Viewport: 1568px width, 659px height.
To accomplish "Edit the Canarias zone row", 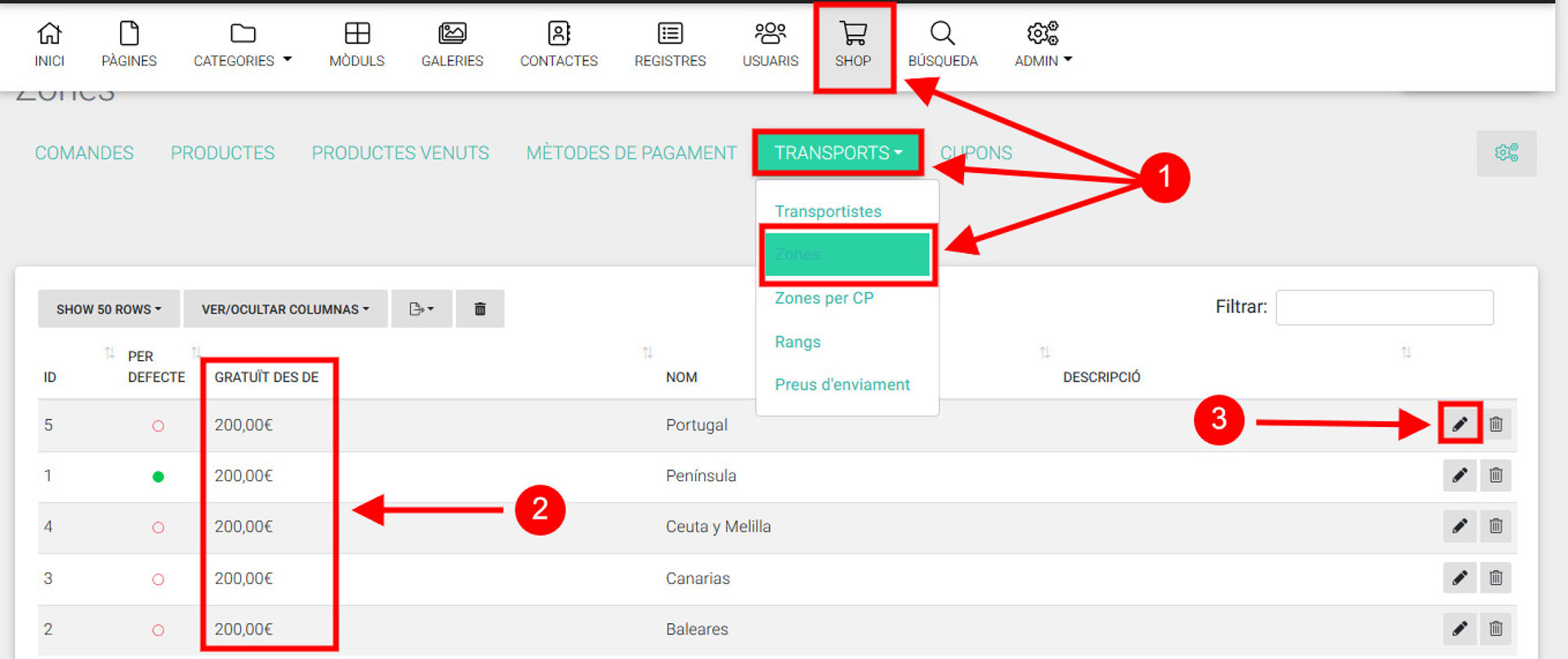I will [1459, 578].
